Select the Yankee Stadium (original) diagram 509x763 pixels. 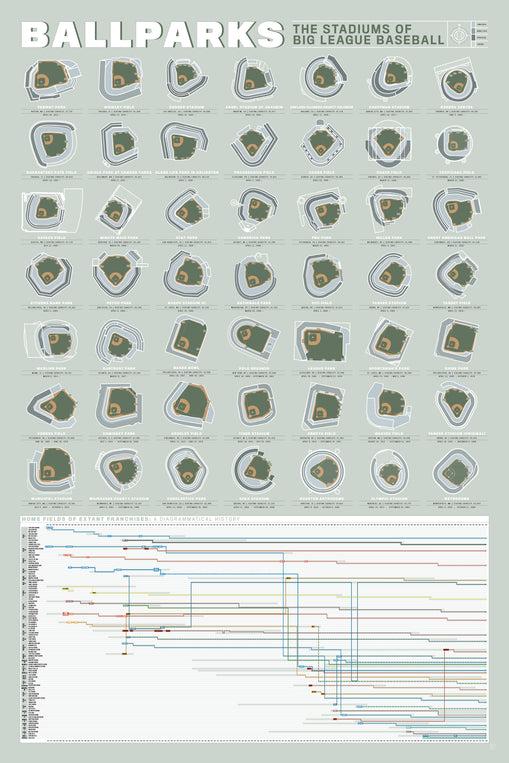tap(456, 404)
